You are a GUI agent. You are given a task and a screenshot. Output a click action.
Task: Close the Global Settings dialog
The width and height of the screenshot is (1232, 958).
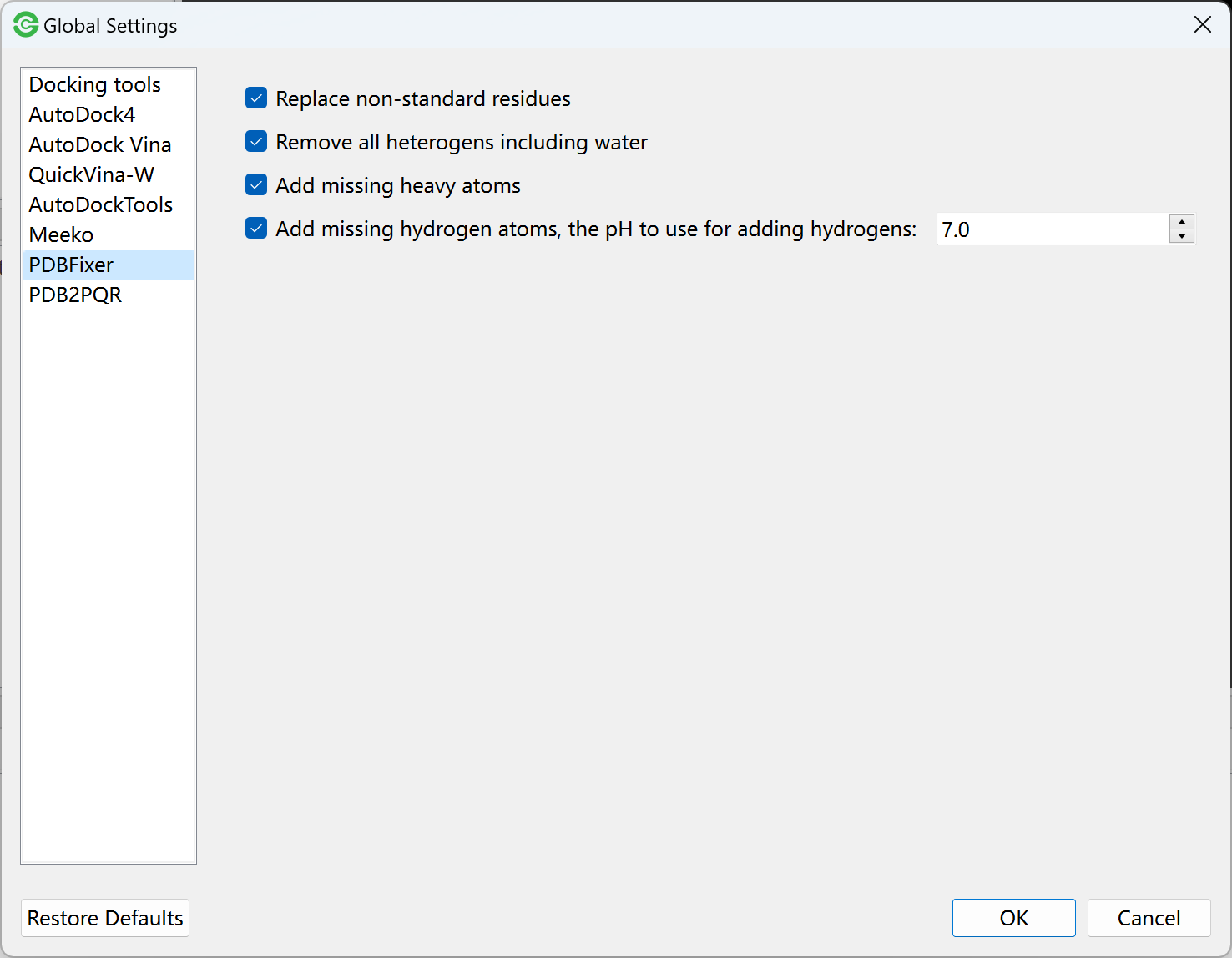point(1203,25)
